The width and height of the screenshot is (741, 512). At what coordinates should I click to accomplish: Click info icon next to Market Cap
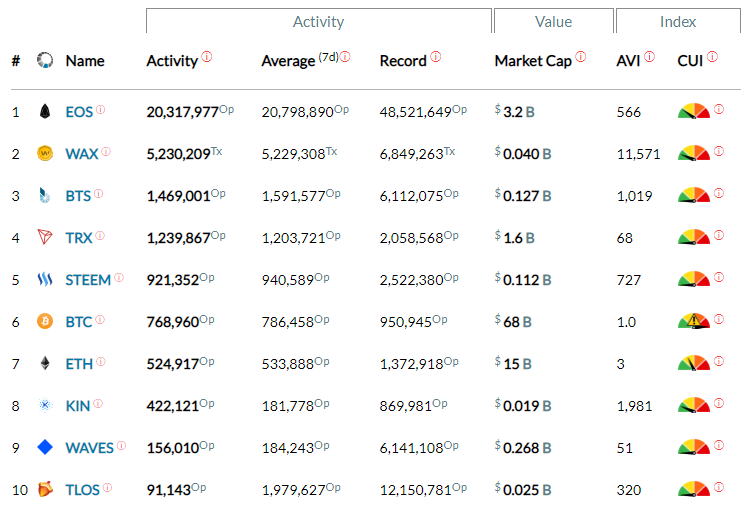pos(581,57)
